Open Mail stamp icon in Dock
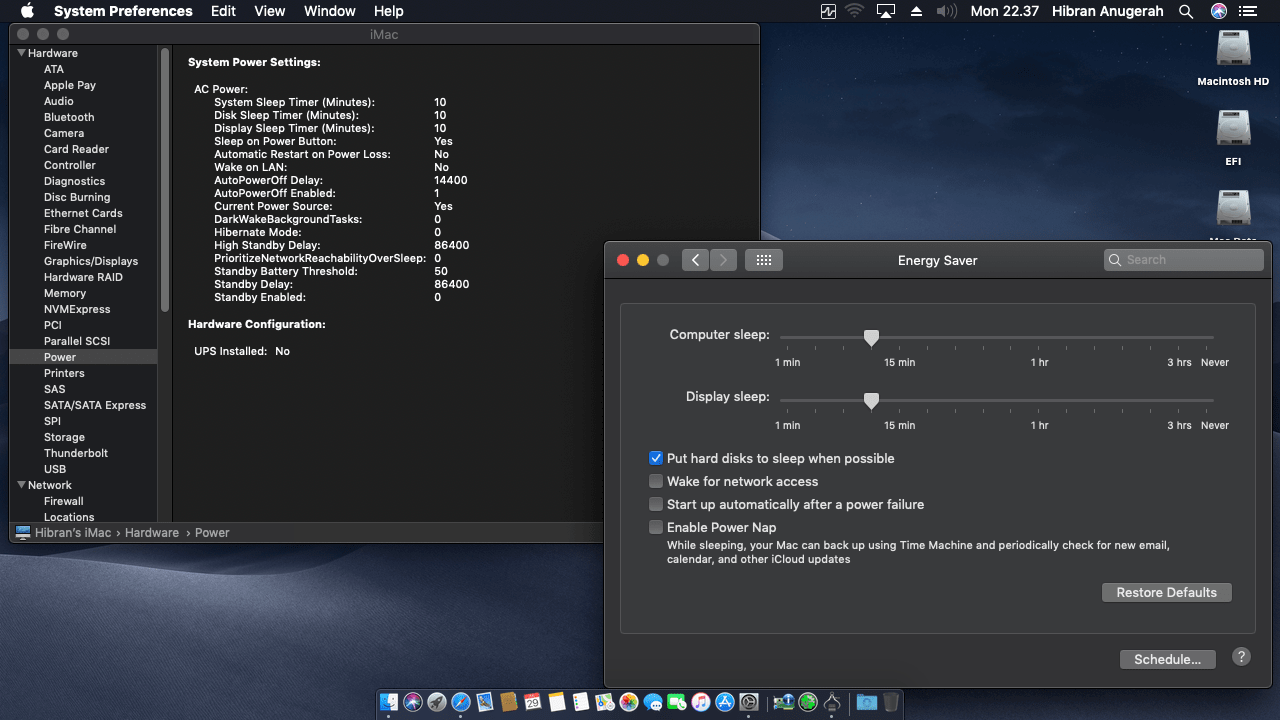Viewport: 1280px width, 720px height. [485, 703]
